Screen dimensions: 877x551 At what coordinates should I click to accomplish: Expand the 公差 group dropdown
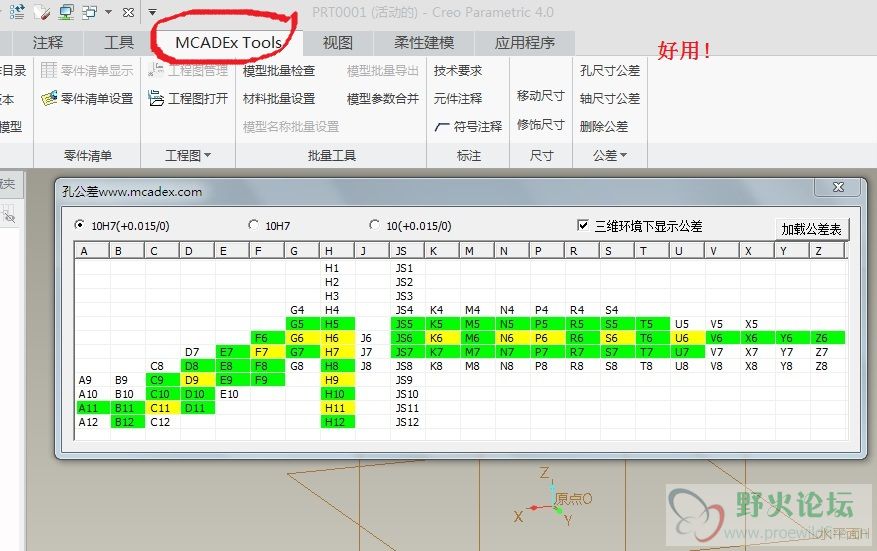point(610,155)
